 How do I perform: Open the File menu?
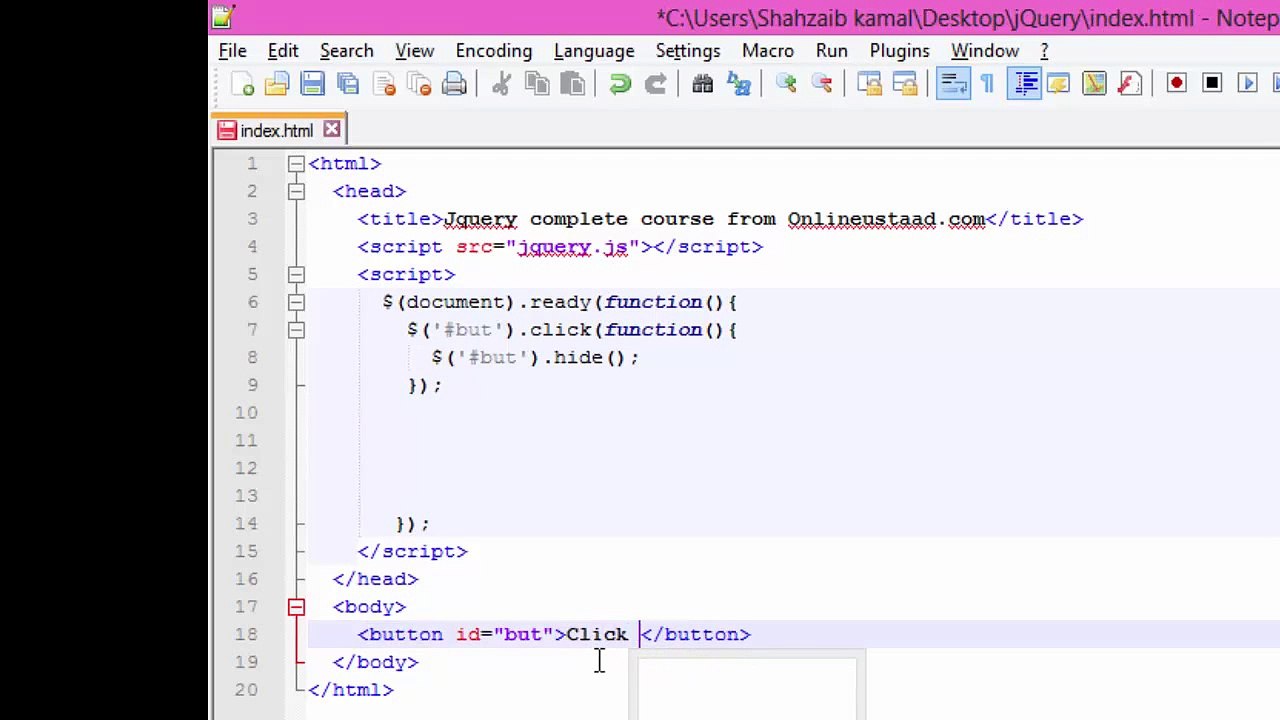click(x=232, y=51)
